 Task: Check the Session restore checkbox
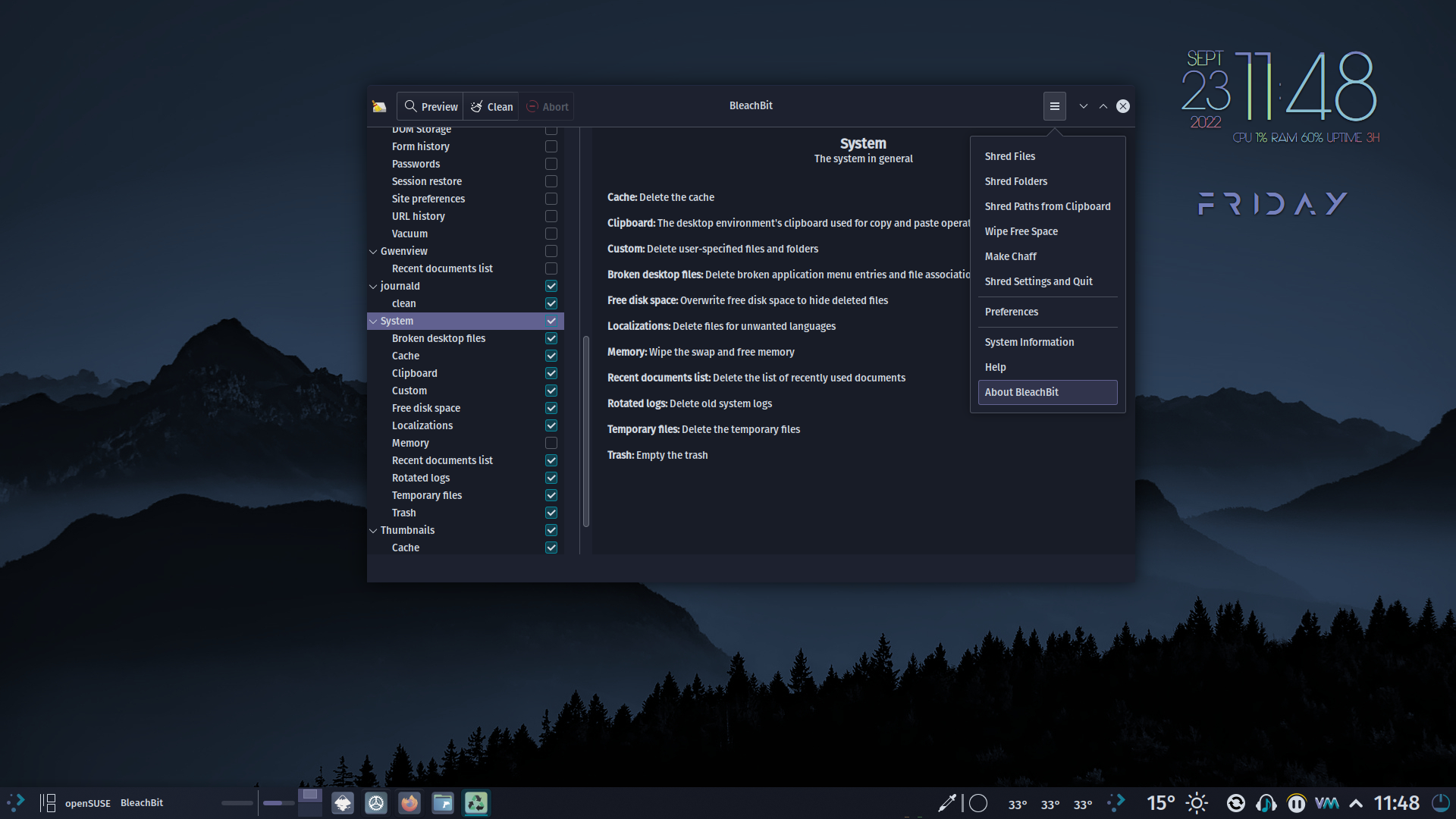click(x=551, y=181)
